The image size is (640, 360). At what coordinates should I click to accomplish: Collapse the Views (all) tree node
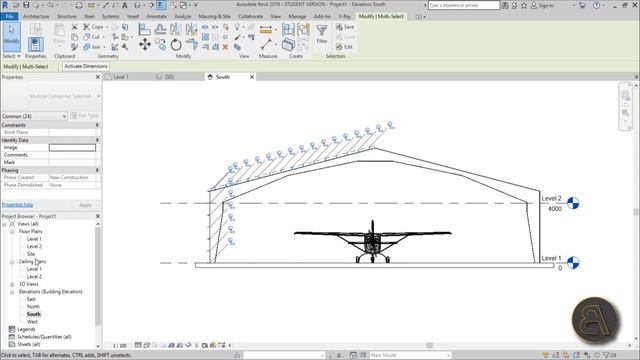pyautogui.click(x=4, y=224)
